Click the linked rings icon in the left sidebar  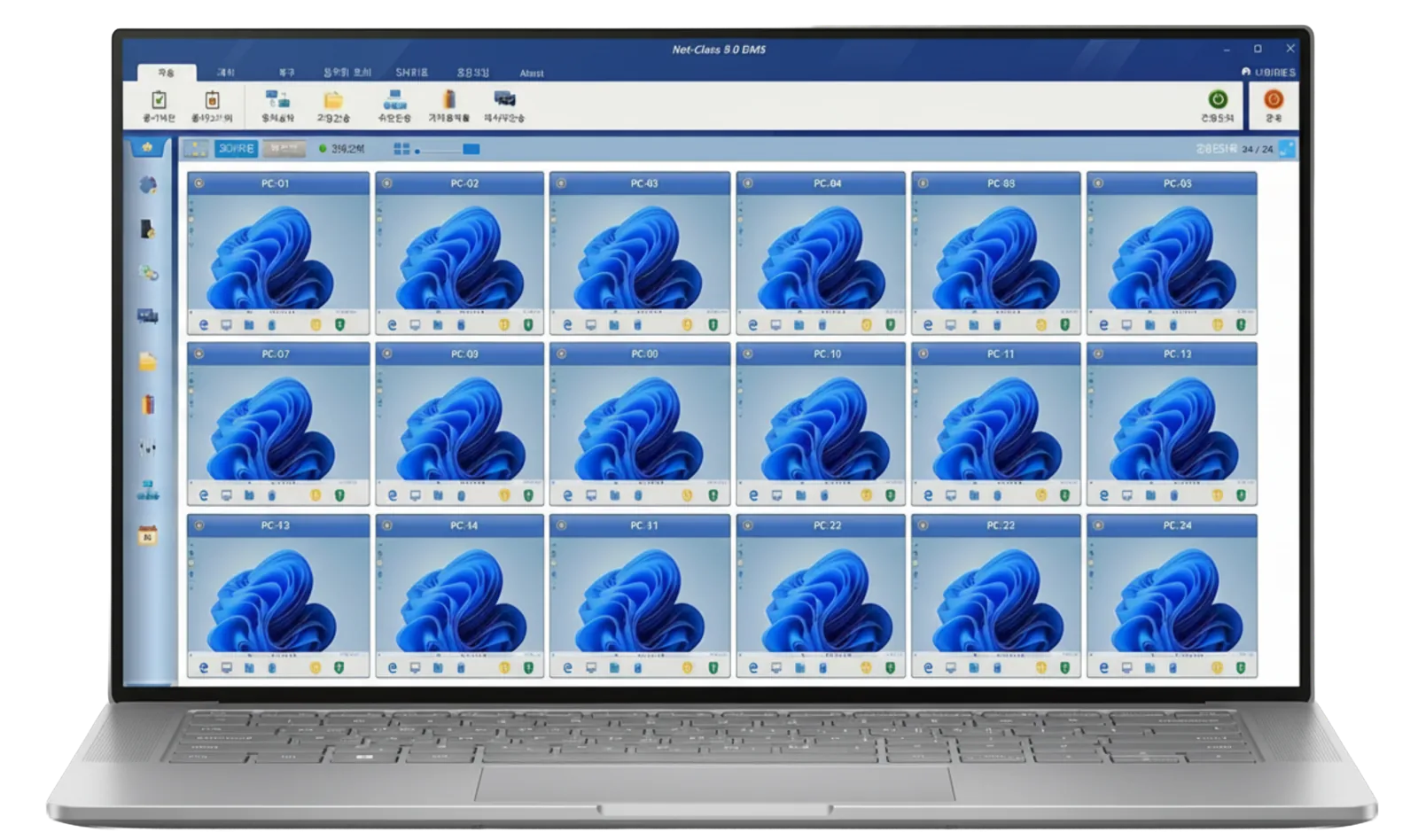click(x=149, y=273)
